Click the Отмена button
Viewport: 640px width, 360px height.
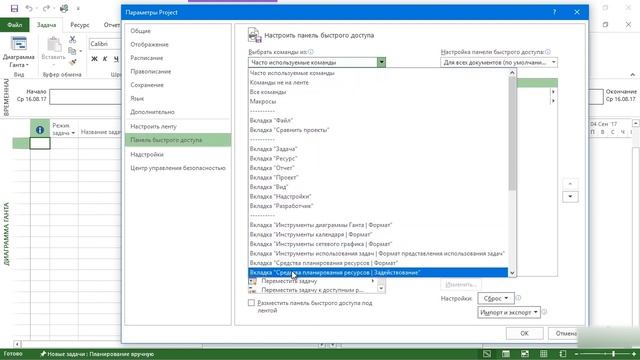click(567, 333)
